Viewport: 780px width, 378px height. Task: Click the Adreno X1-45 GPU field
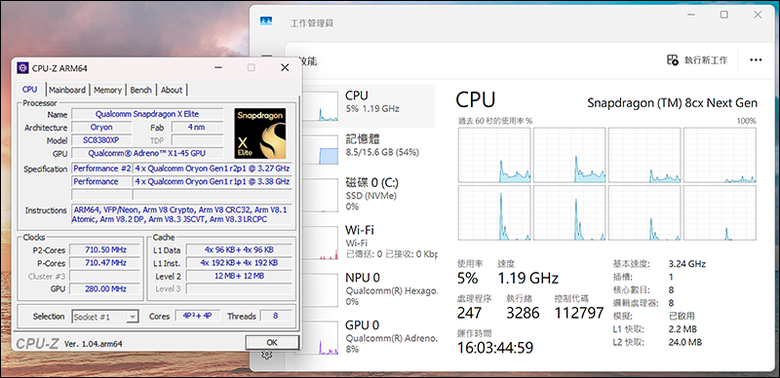point(147,153)
